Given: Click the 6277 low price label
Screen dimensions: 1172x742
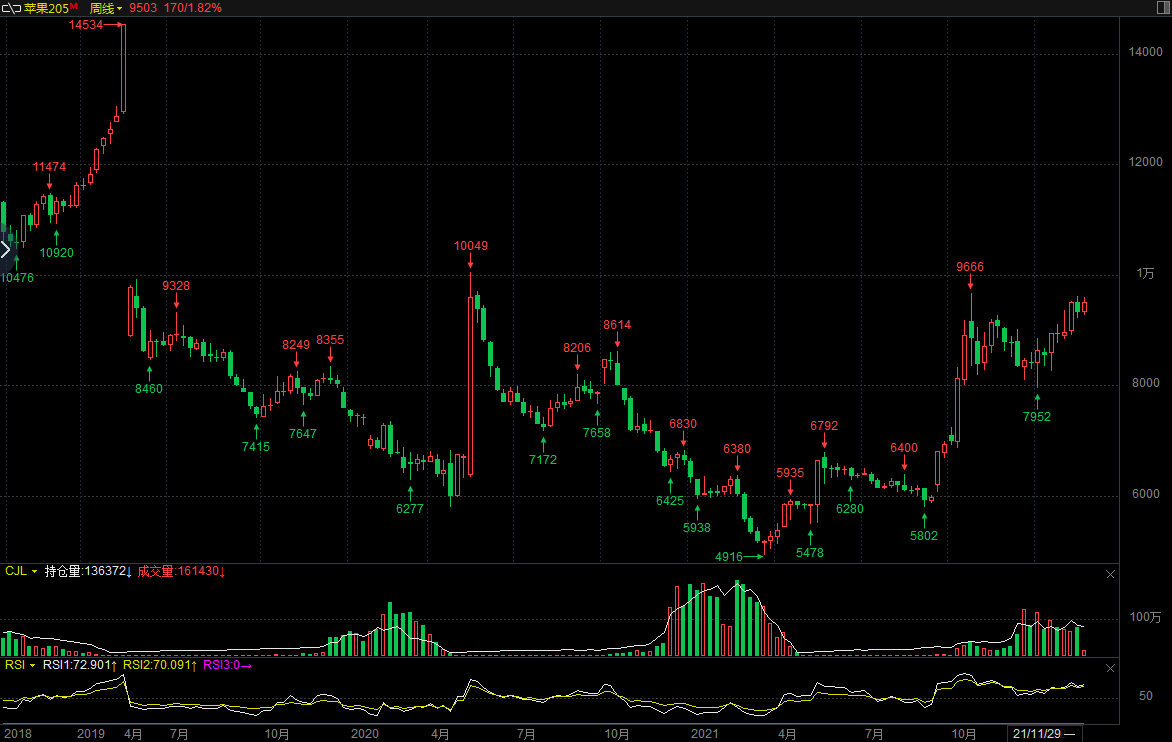Looking at the screenshot, I should (410, 509).
